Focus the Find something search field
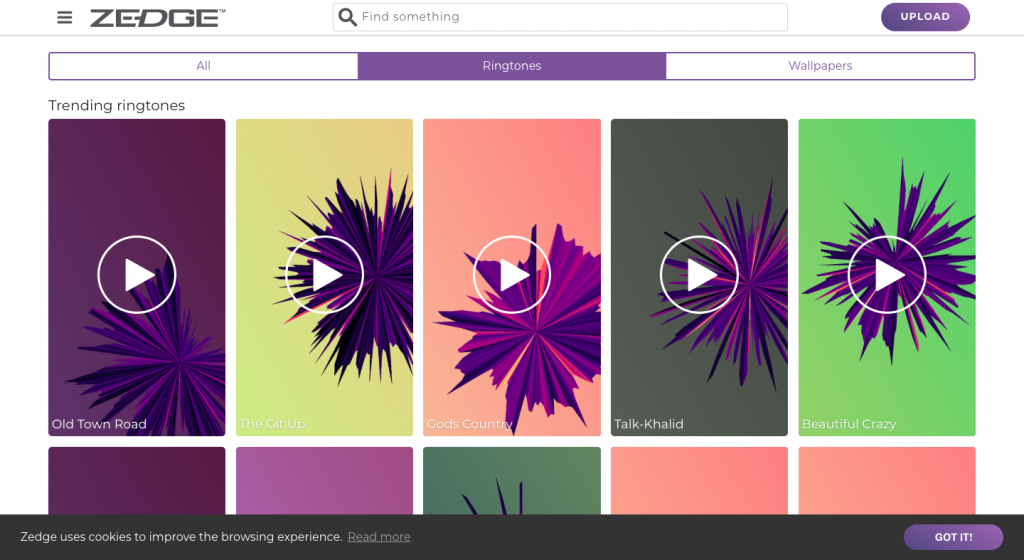The height and width of the screenshot is (560, 1024). click(560, 17)
